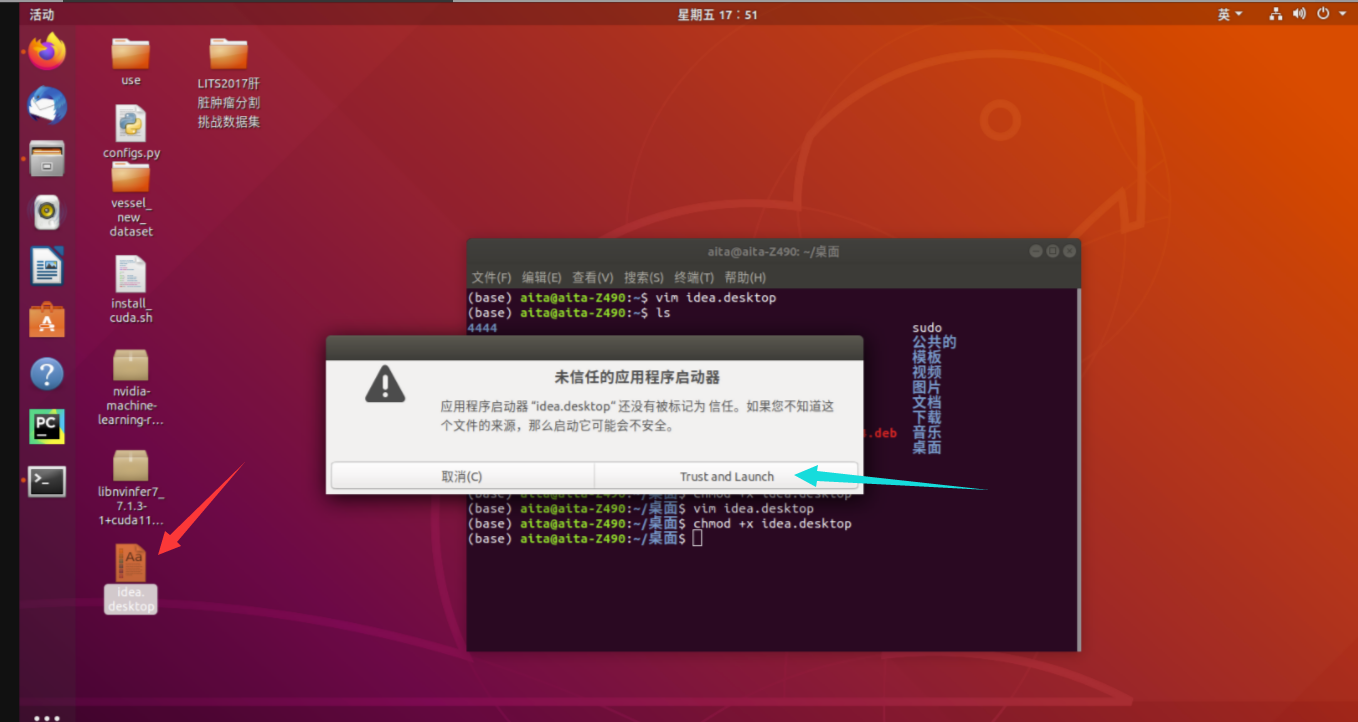Expand the input method menu showing 英

click(x=1229, y=13)
